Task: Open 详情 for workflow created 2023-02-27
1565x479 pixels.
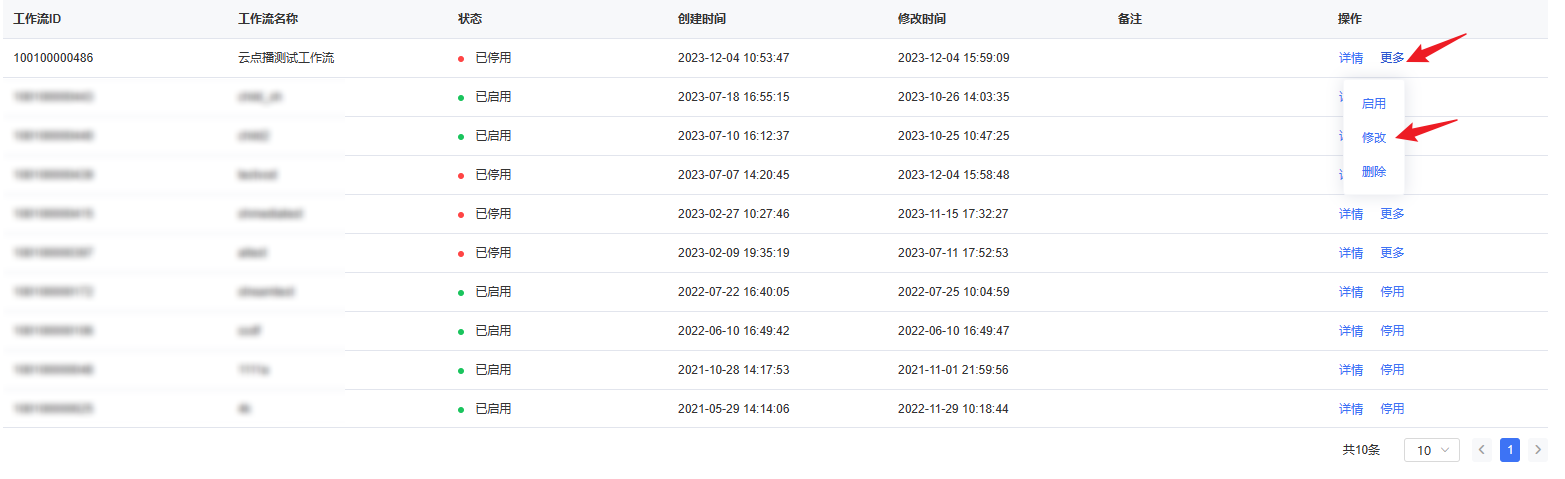Action: point(1351,214)
